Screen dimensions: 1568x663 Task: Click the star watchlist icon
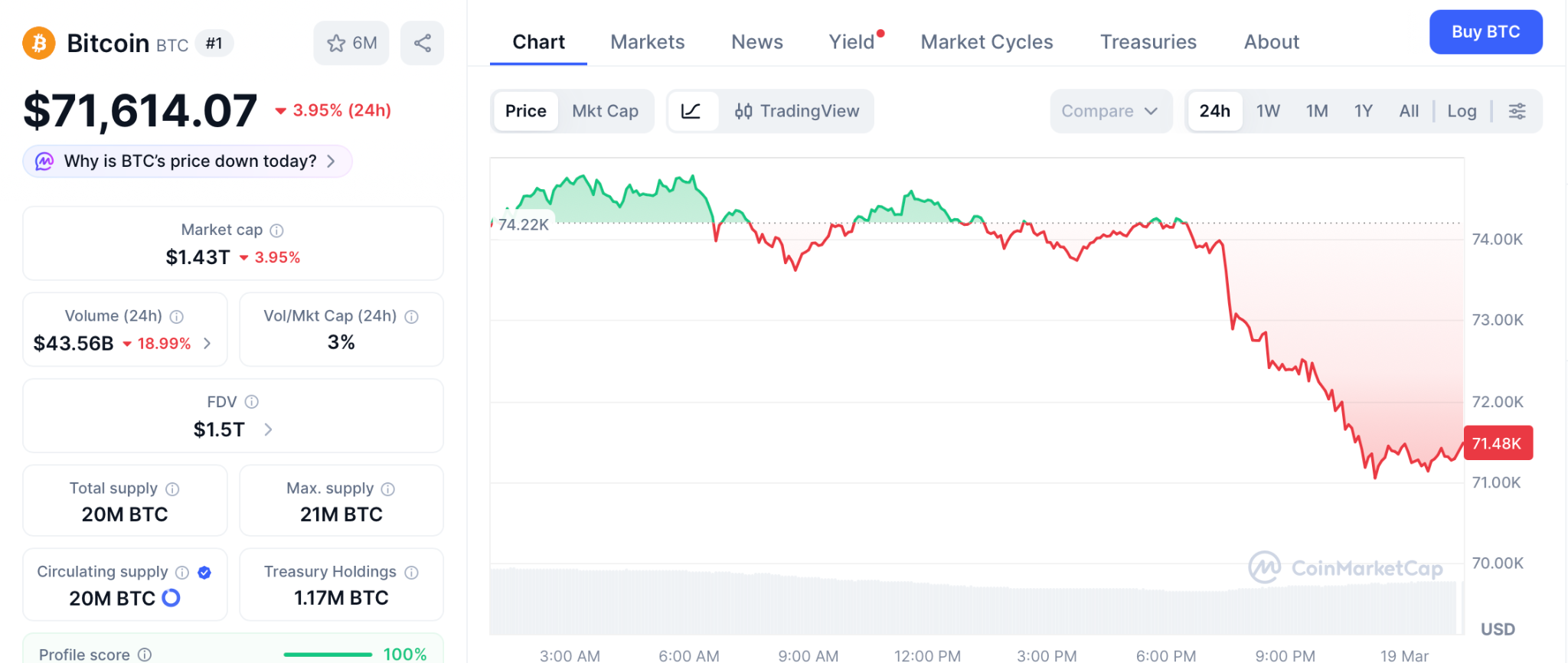(x=336, y=44)
